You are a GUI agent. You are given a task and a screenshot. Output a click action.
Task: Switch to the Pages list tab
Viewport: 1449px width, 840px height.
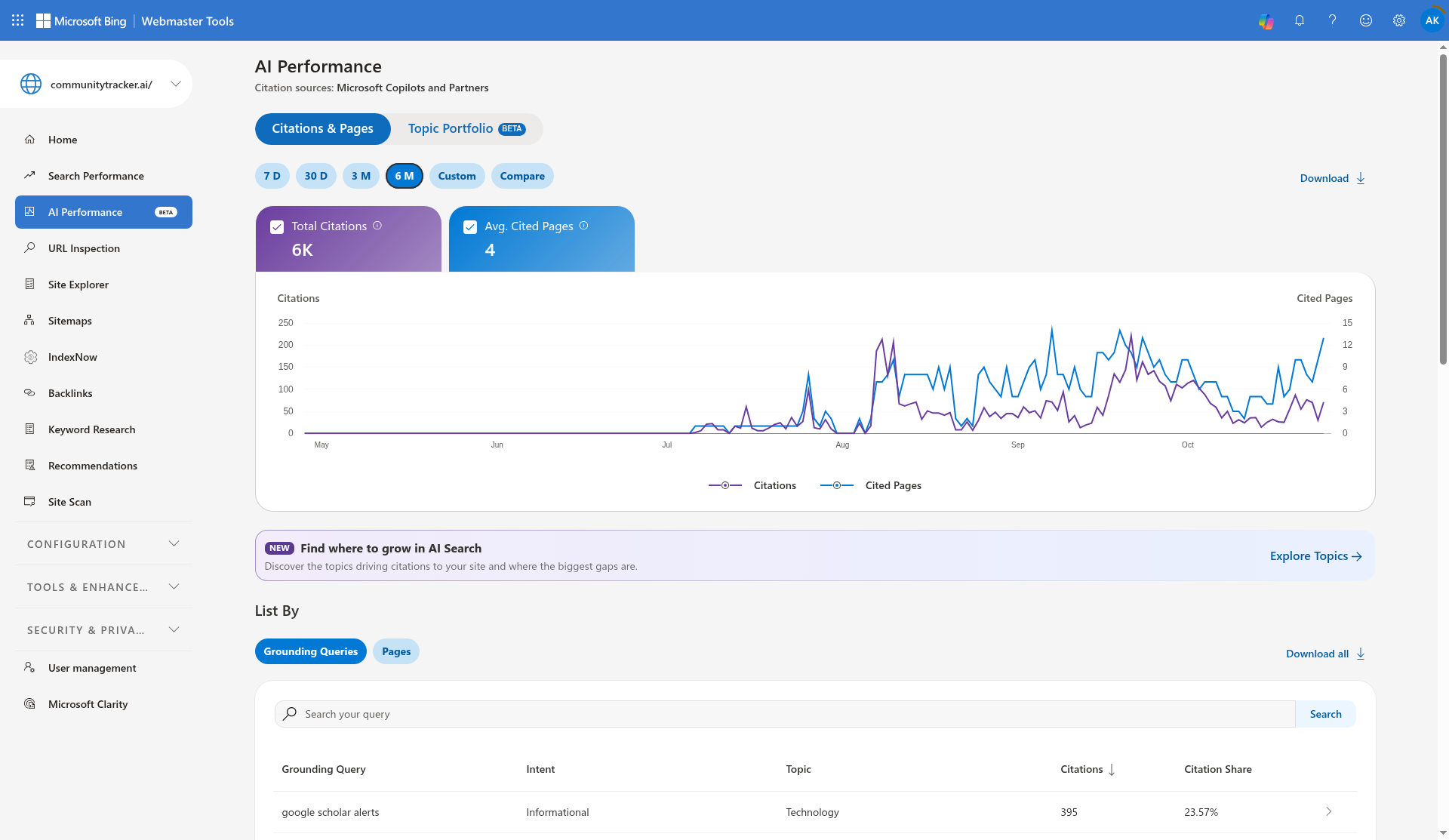click(x=396, y=651)
